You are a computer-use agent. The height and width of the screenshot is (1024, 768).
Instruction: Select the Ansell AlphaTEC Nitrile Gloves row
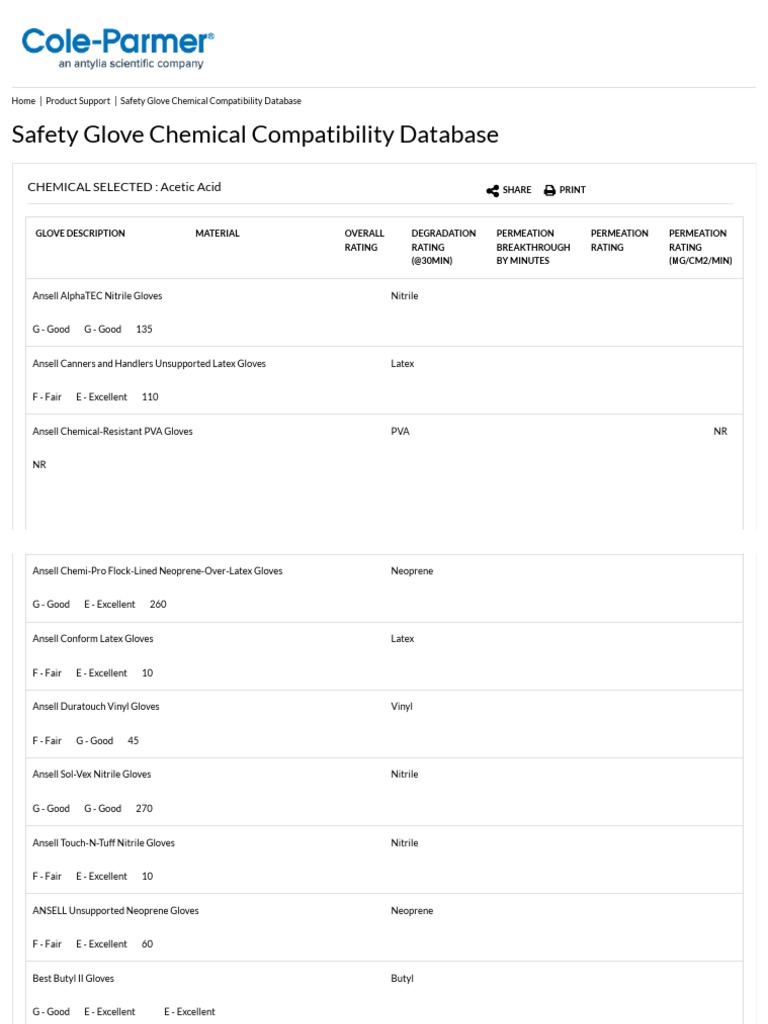[97, 296]
